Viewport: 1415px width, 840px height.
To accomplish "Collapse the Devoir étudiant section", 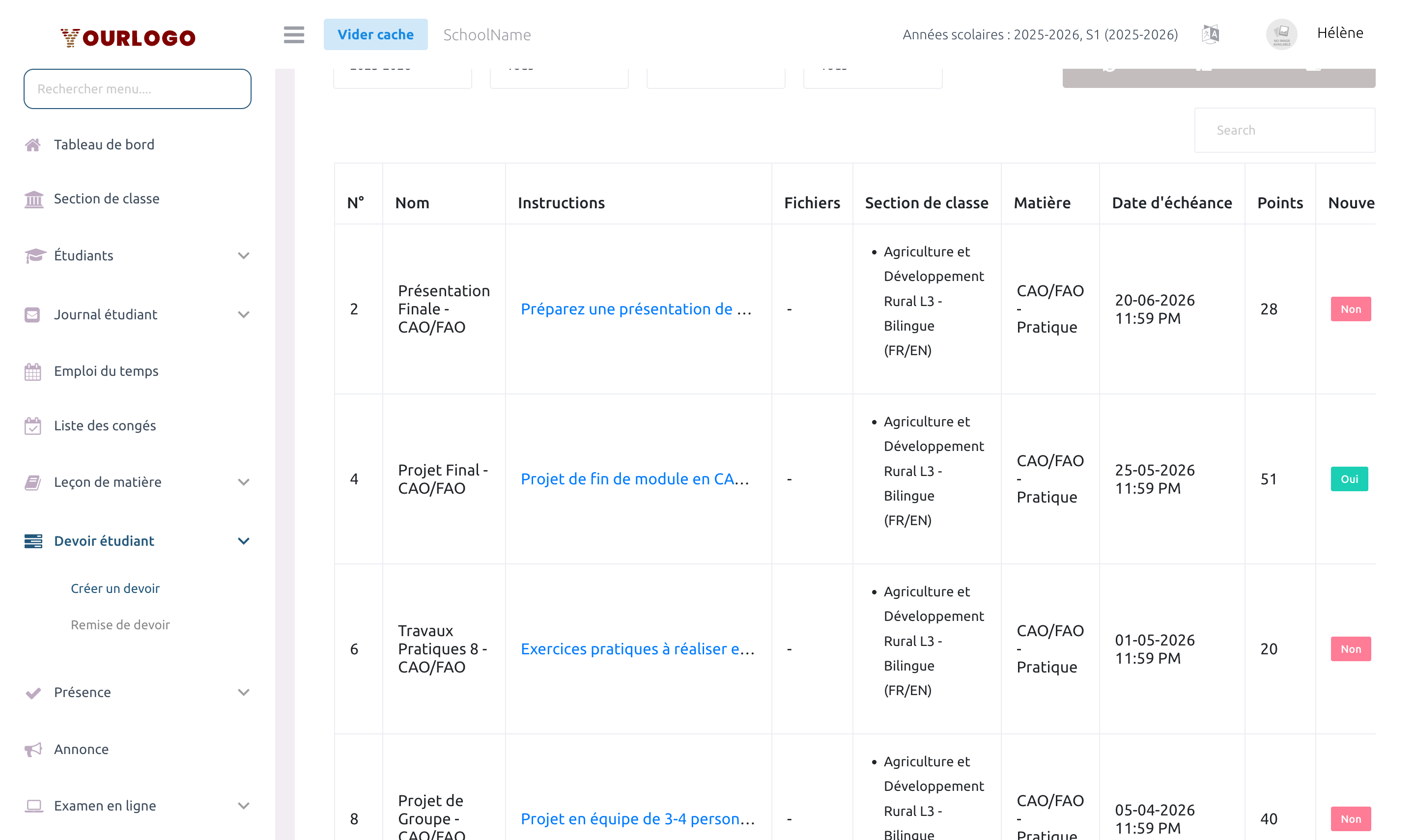I will click(243, 541).
